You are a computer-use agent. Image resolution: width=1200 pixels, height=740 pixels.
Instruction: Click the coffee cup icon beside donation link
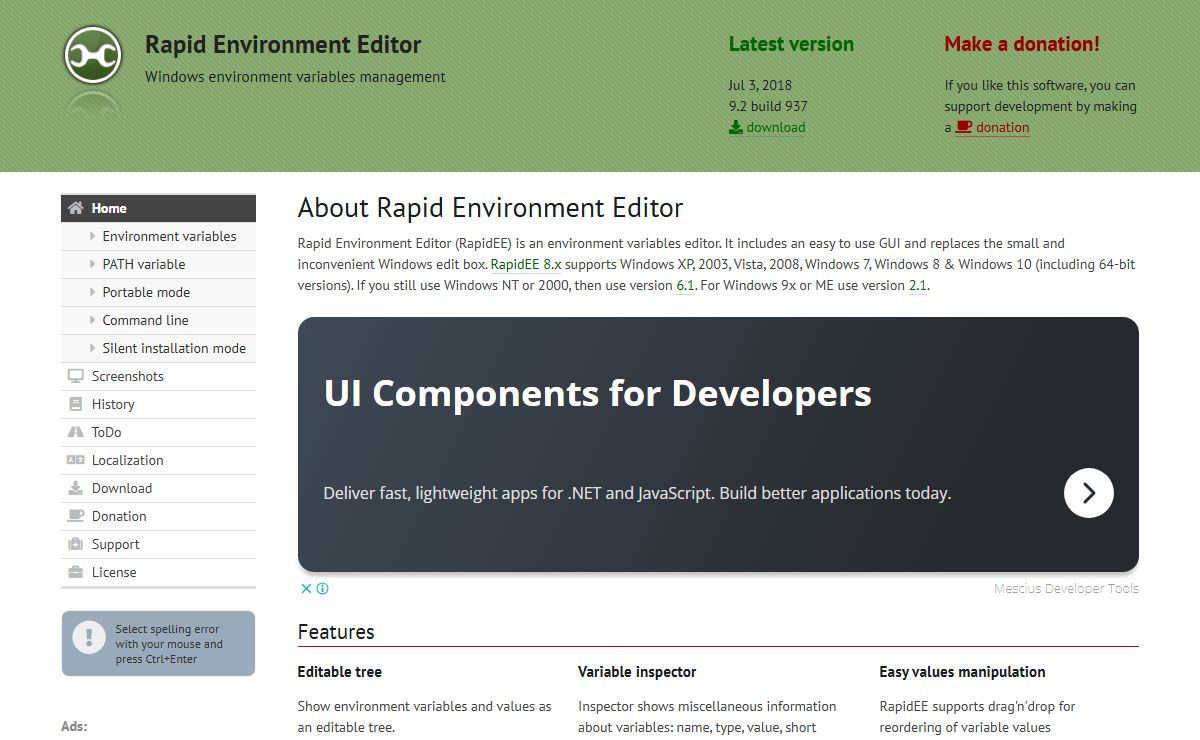pos(964,127)
